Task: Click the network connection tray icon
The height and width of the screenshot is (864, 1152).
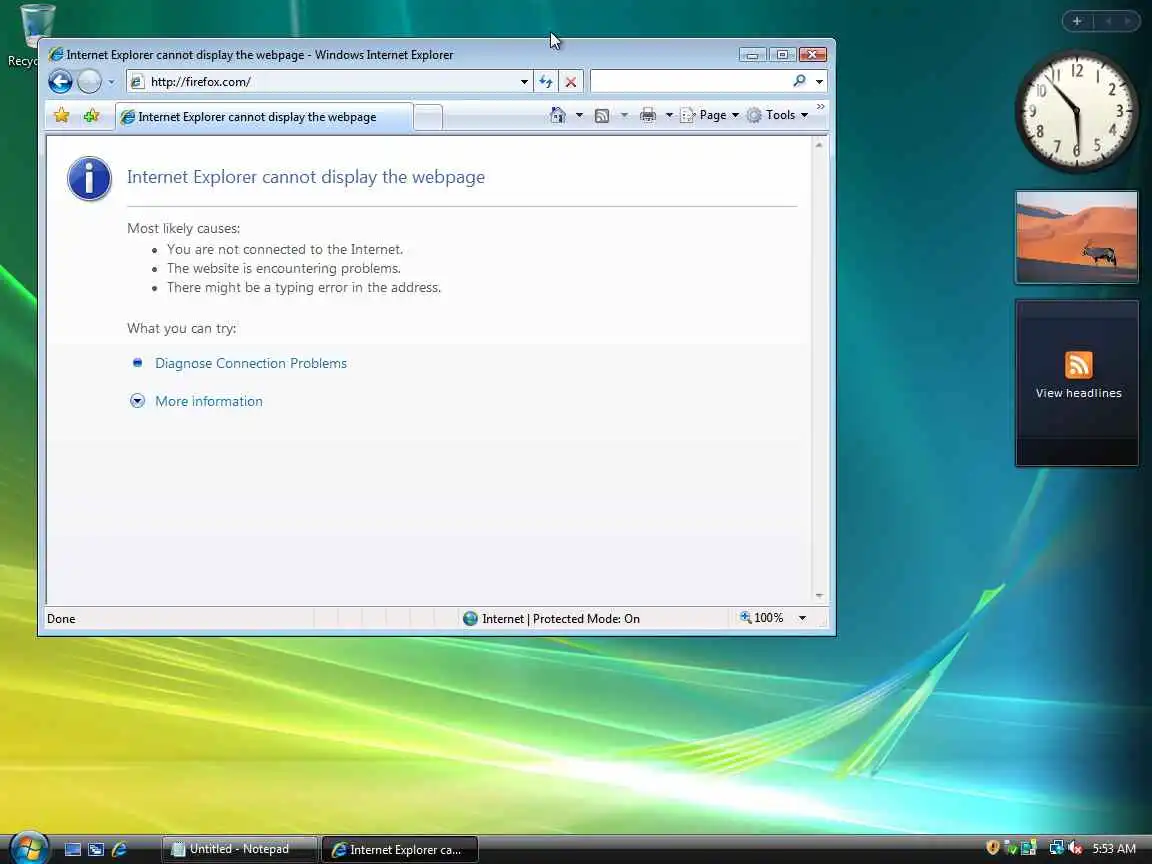Action: click(x=1056, y=848)
